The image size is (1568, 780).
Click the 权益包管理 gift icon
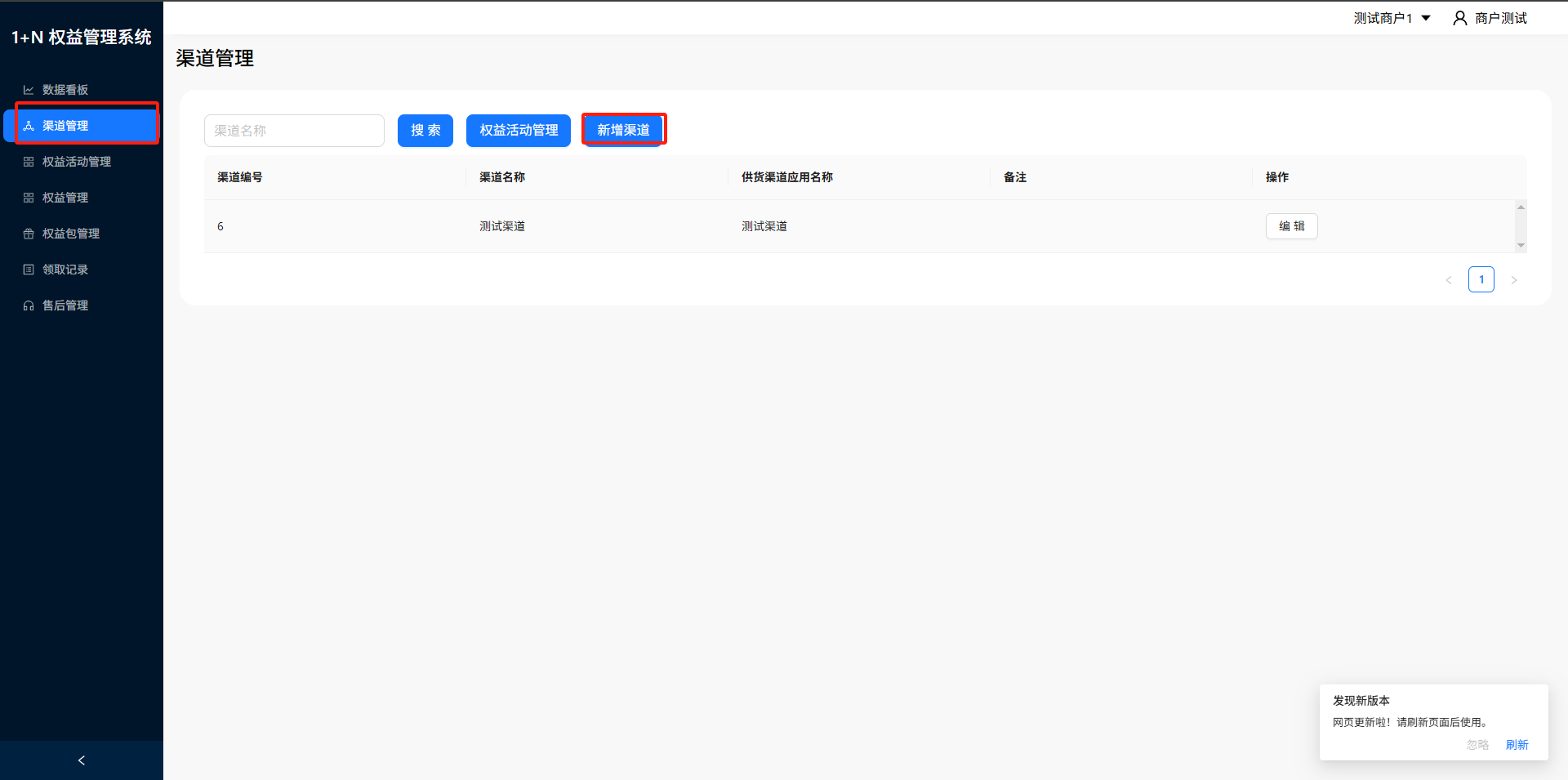29,234
